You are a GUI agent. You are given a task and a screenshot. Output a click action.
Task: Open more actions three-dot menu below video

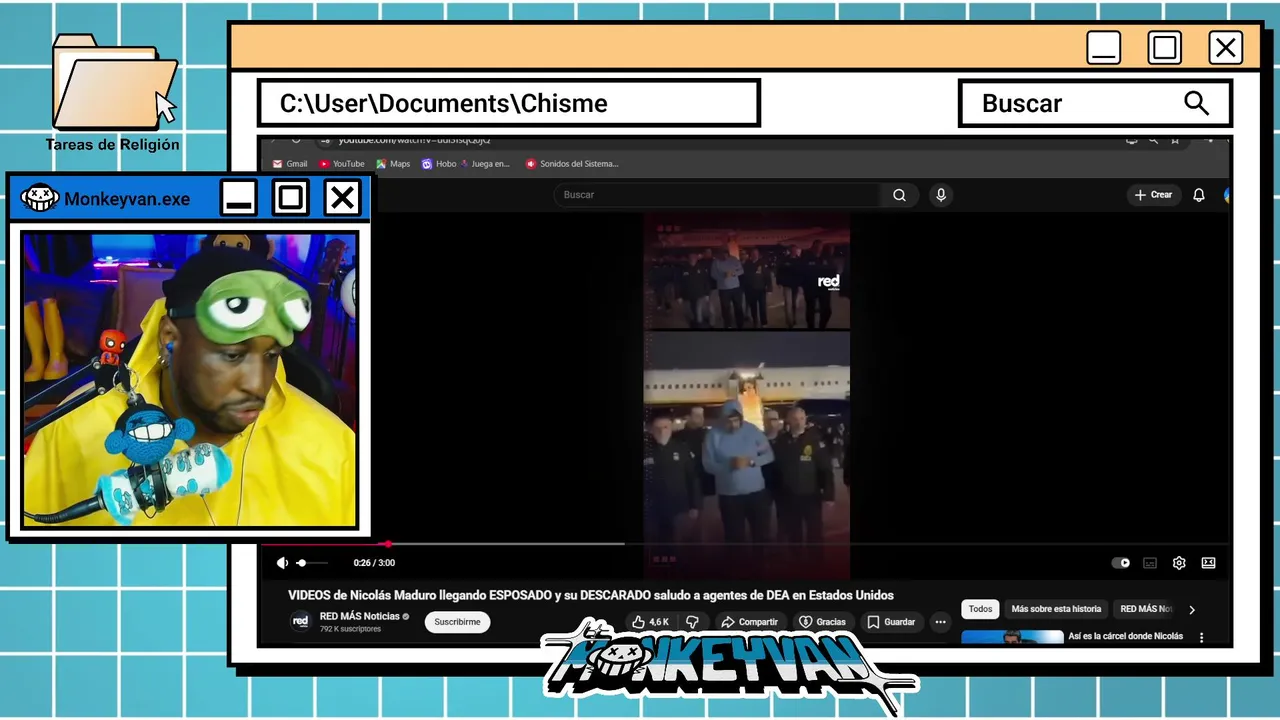point(940,622)
